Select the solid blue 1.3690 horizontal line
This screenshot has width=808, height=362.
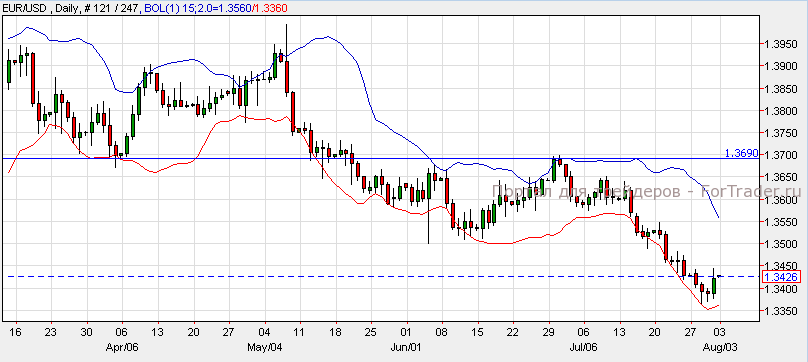tap(380, 158)
